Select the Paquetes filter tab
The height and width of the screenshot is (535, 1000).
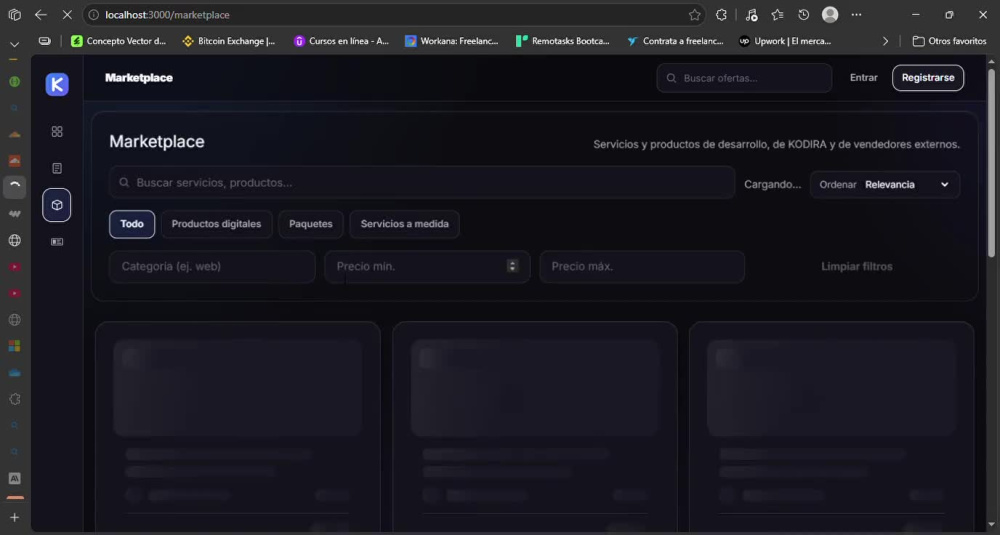[311, 224]
